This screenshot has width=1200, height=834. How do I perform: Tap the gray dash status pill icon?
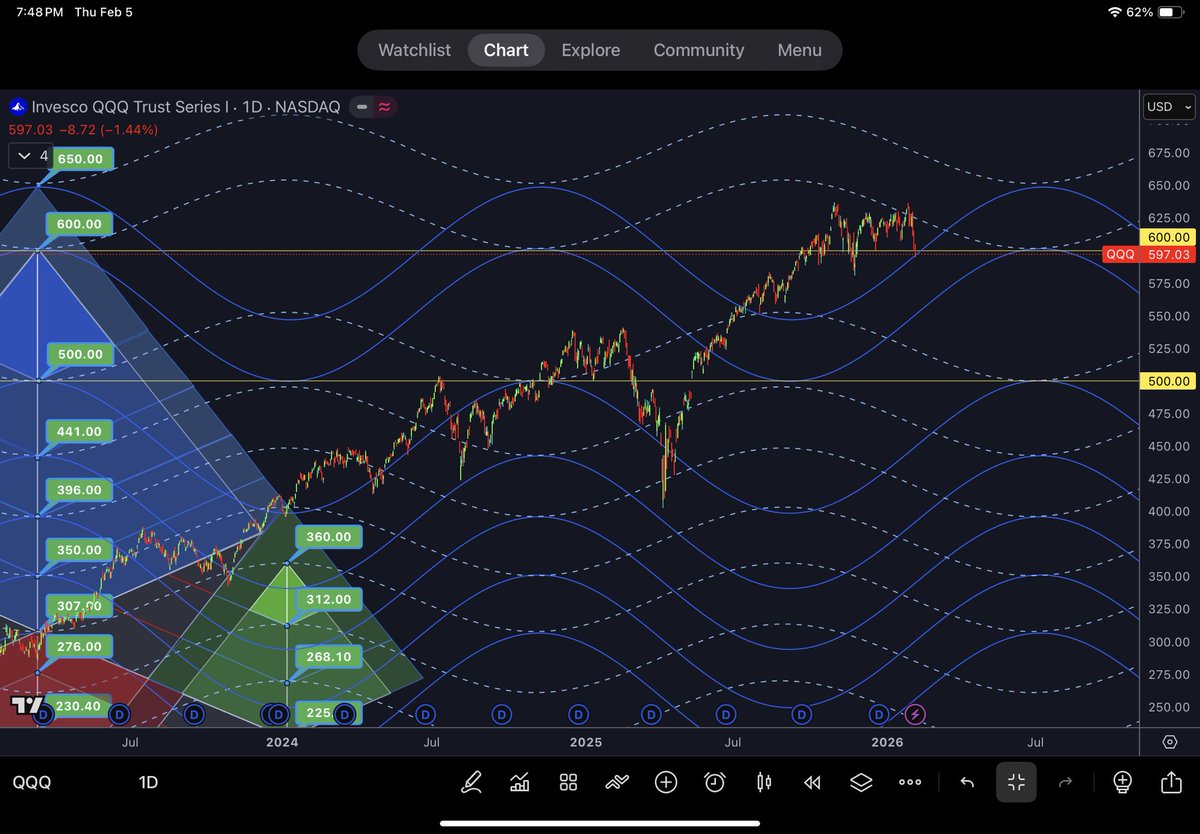(x=361, y=107)
